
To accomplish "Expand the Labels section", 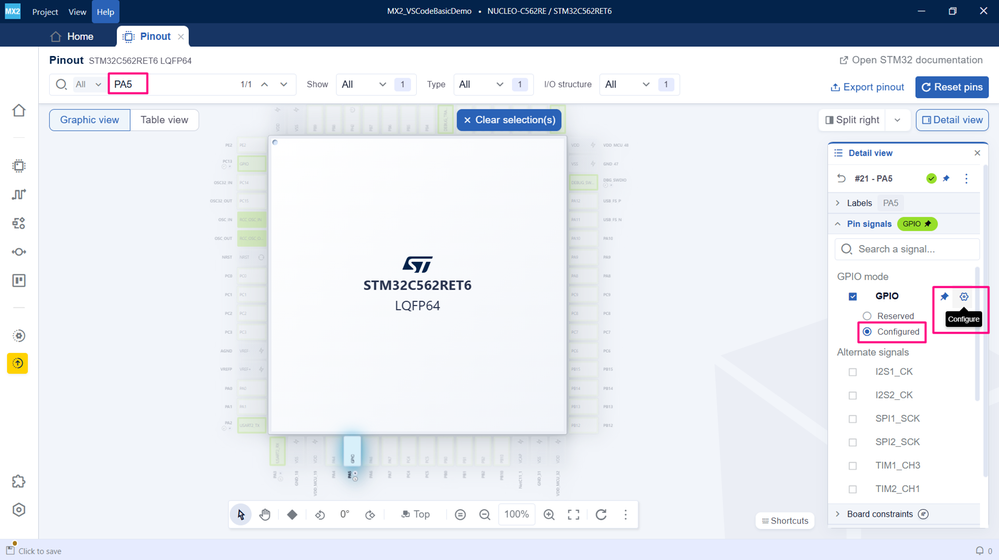I will click(838, 203).
